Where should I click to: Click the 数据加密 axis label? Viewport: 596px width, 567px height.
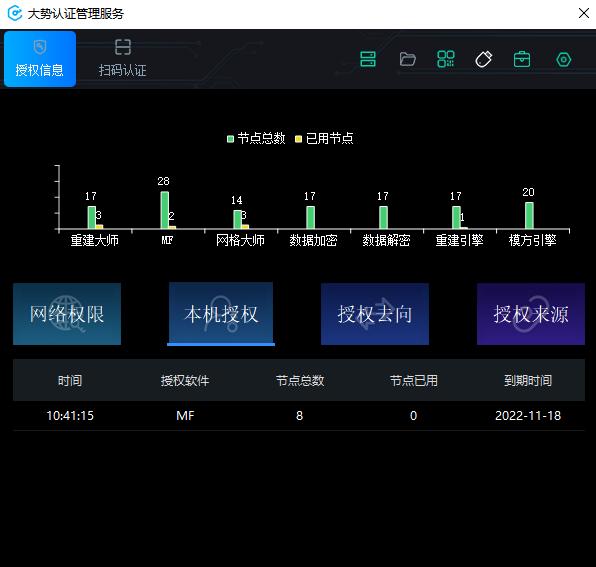tap(313, 240)
